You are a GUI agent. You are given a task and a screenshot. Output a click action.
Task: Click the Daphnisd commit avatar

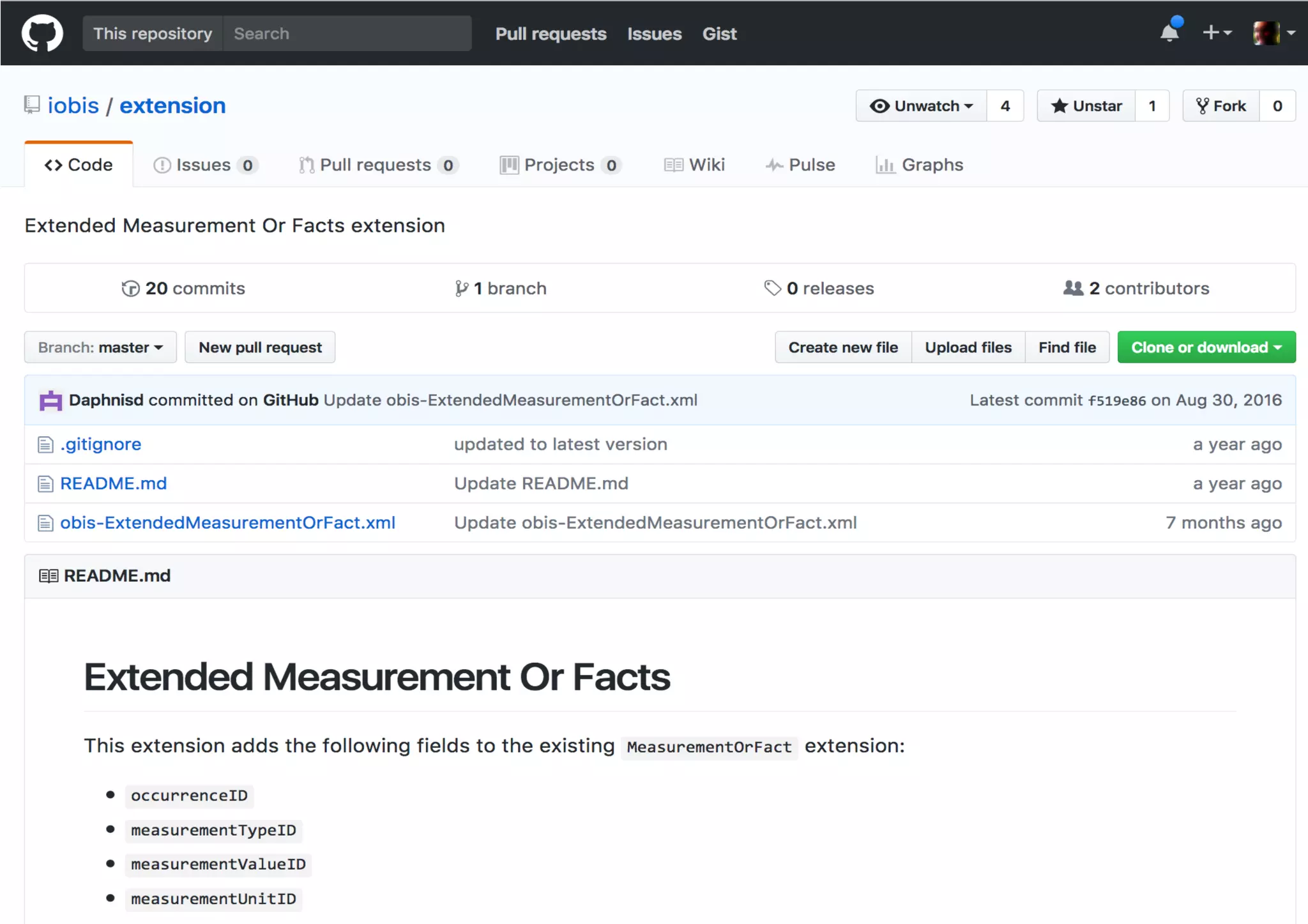50,400
